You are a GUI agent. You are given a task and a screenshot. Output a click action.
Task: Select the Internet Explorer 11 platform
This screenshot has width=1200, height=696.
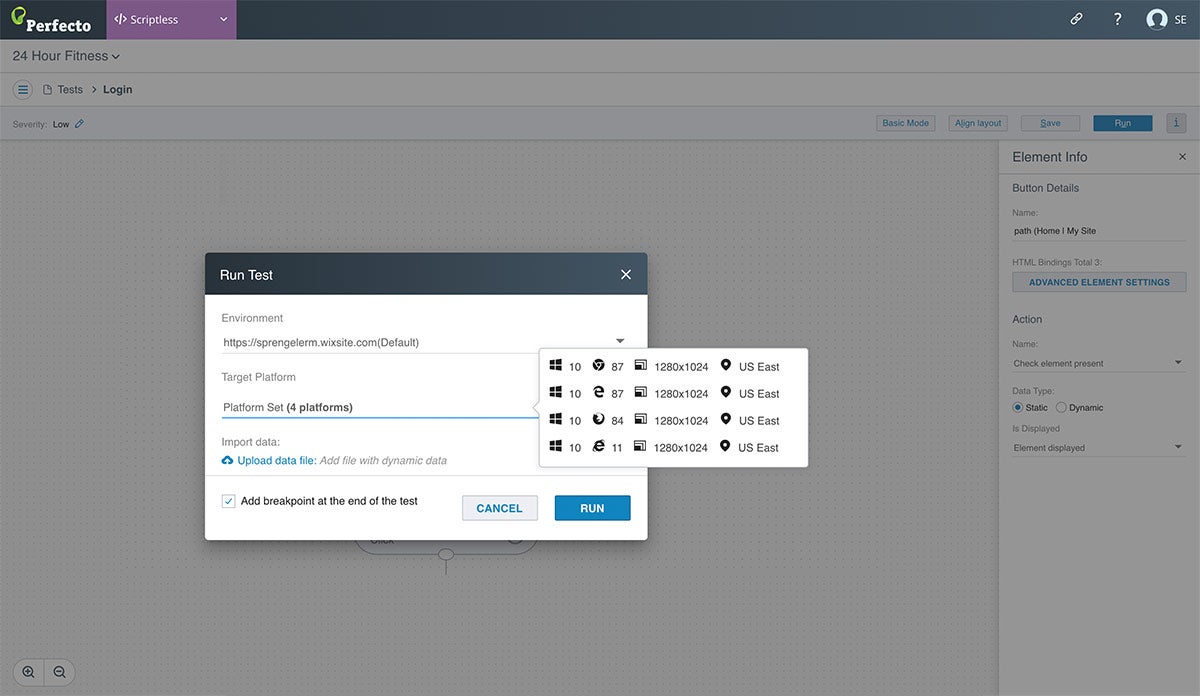pyautogui.click(x=600, y=447)
